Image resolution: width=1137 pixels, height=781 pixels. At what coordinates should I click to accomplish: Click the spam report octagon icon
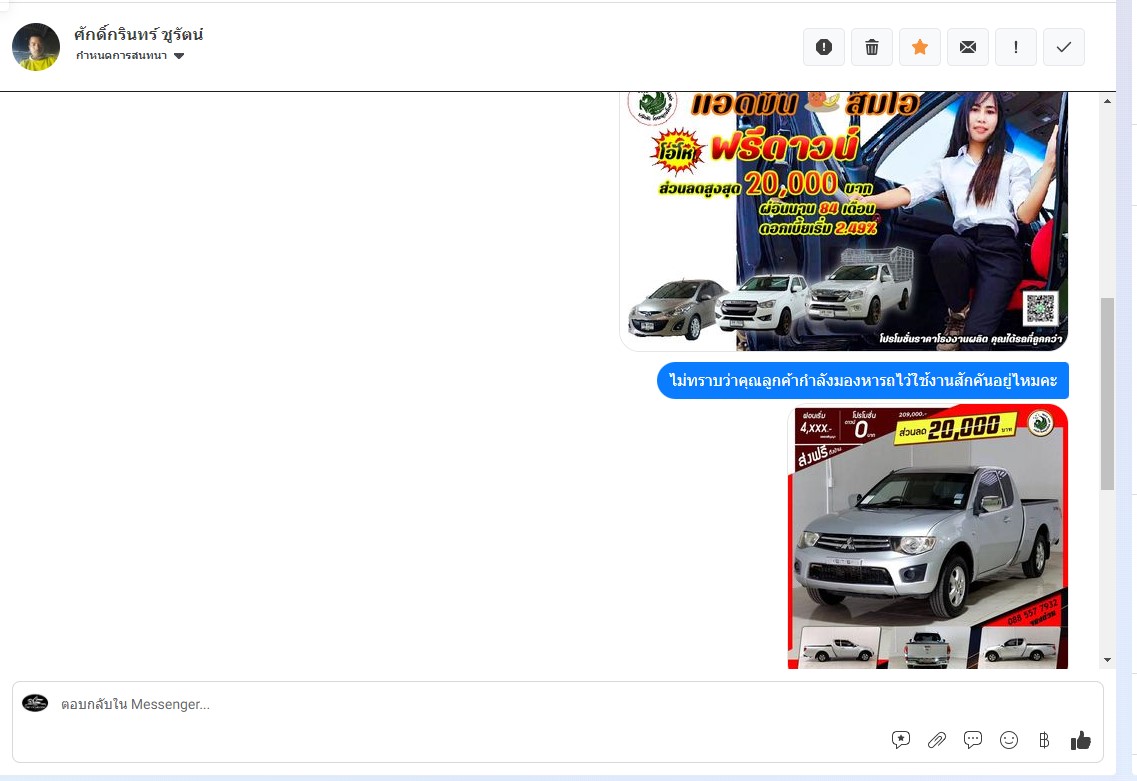[x=824, y=47]
